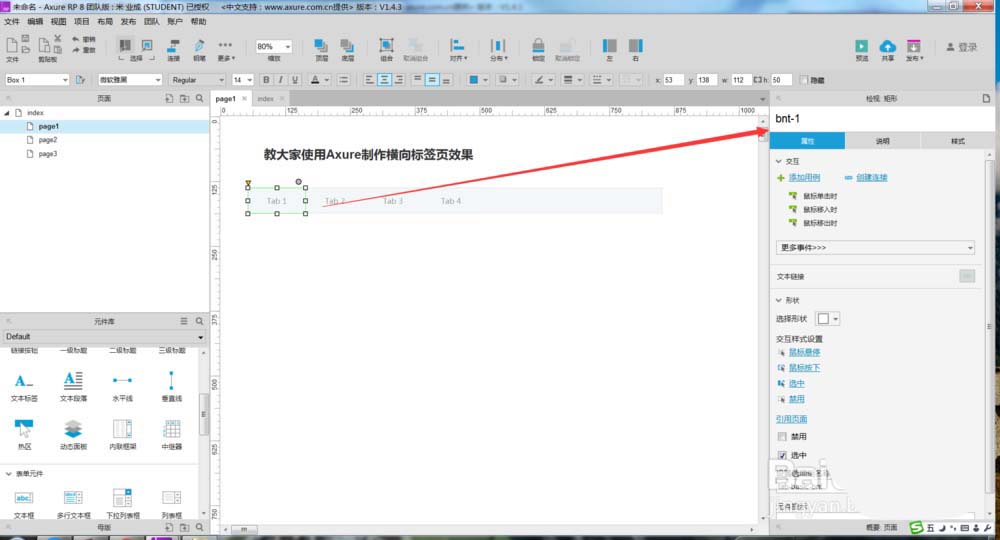Click the left panel toggle icon (左)

pyautogui.click(x=610, y=45)
